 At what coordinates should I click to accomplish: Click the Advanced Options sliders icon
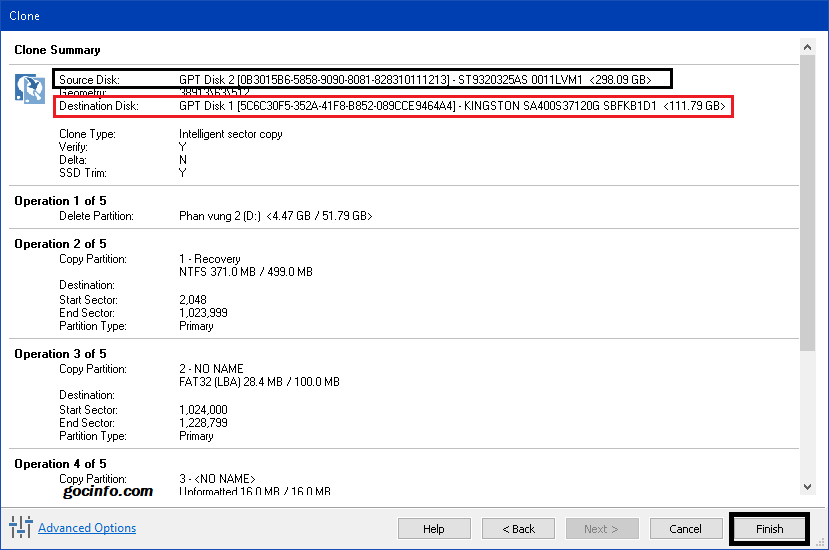(20, 527)
